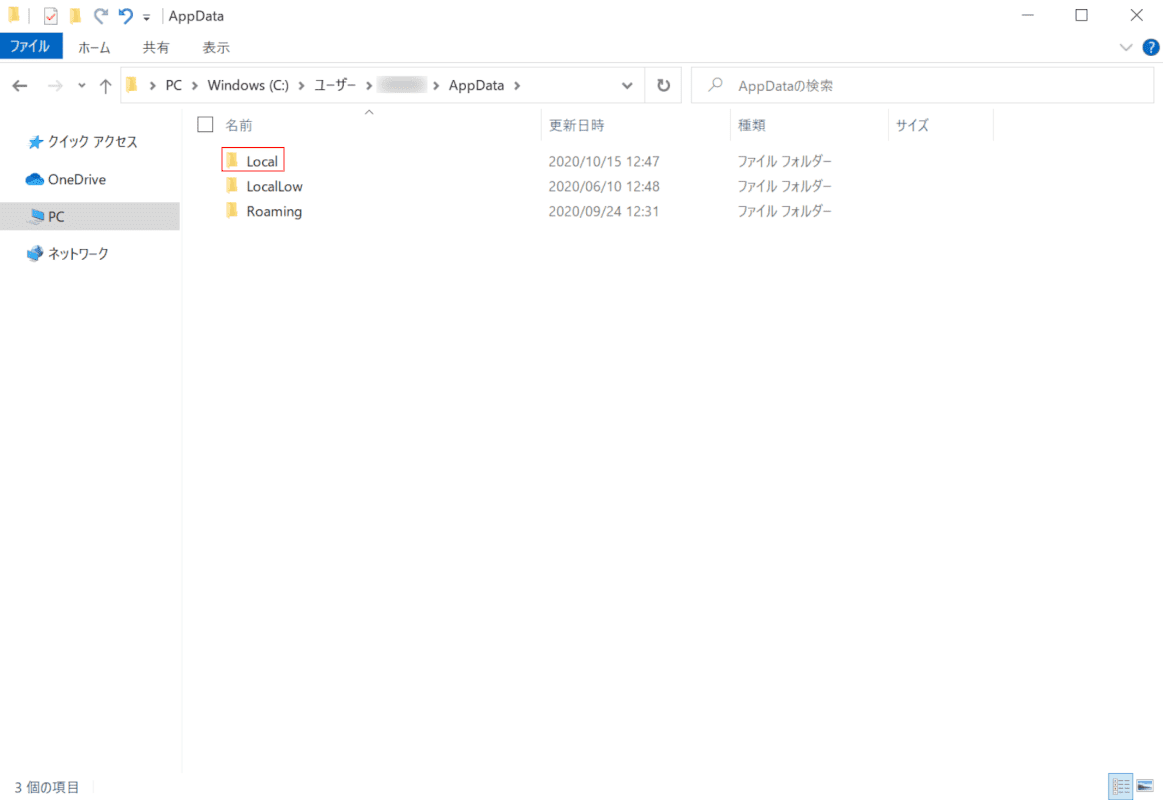
Task: Click the AppDataの検索 search box
Action: point(923,85)
